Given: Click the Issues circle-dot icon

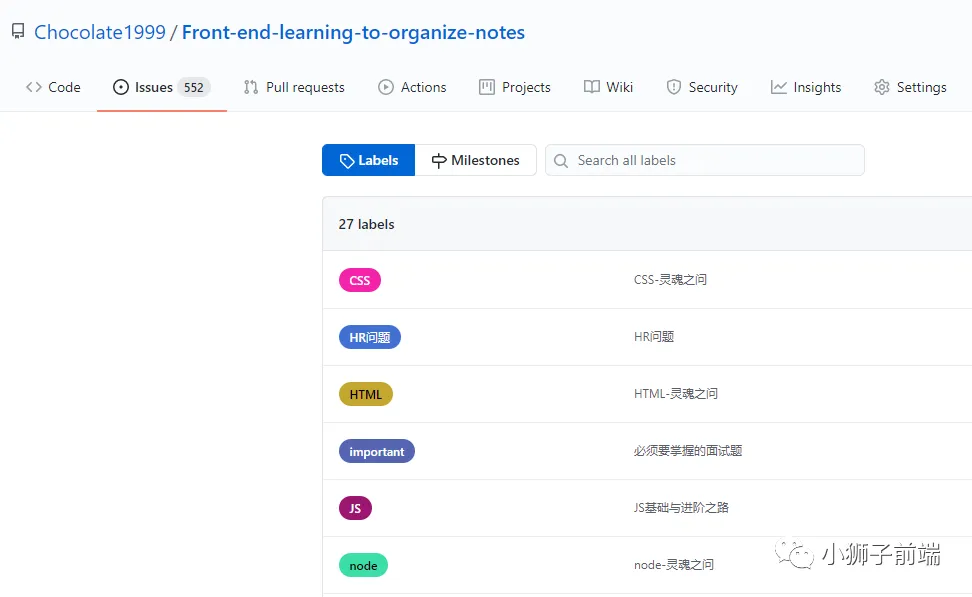Looking at the screenshot, I should click(121, 87).
